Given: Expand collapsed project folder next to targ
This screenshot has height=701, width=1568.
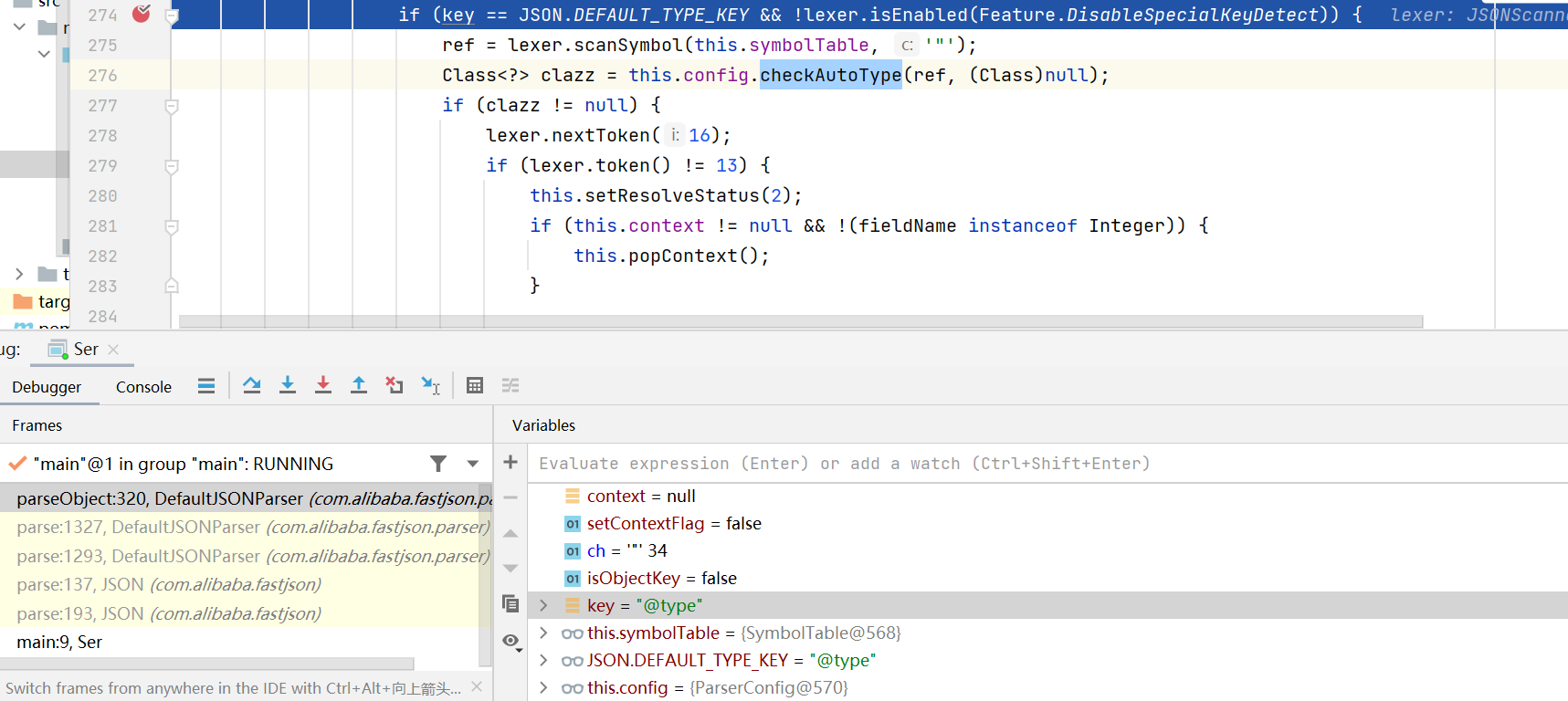Looking at the screenshot, I should [x=19, y=274].
